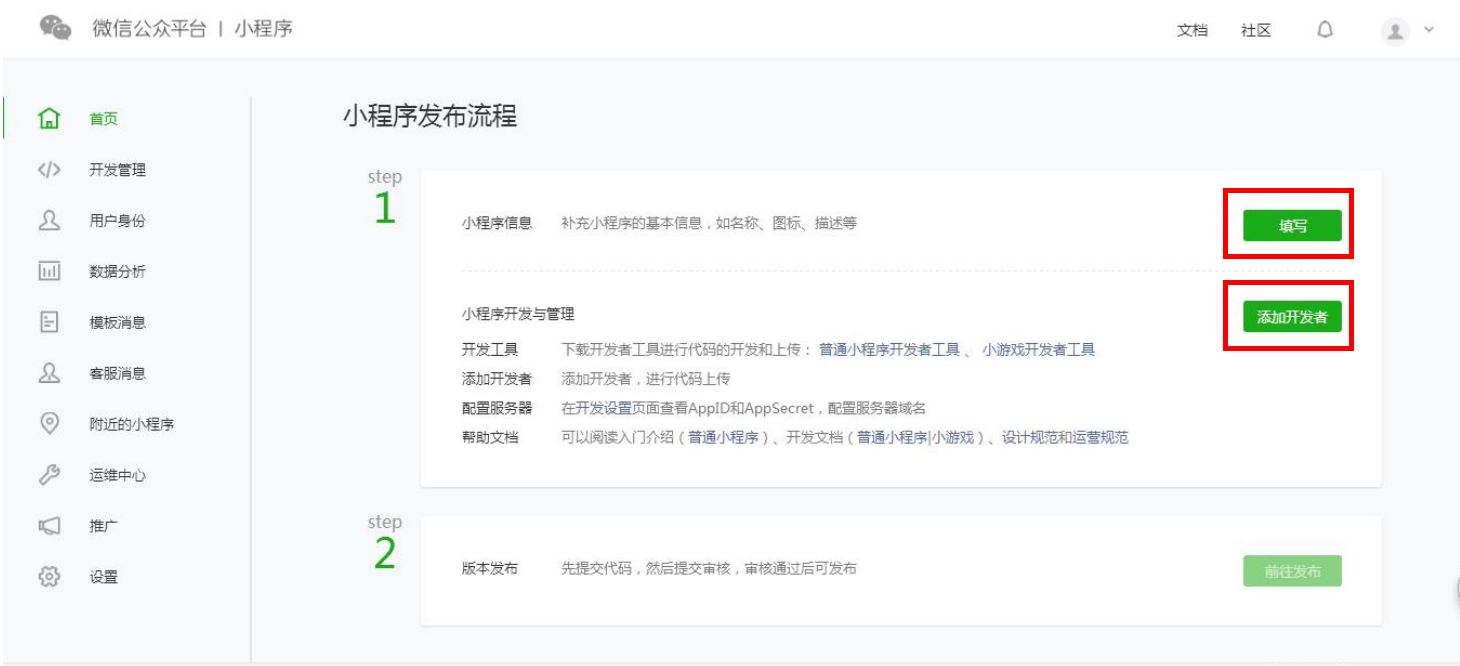This screenshot has height=666, width=1460.
Task: Select 模板消息 in sidebar
Action: [117, 323]
